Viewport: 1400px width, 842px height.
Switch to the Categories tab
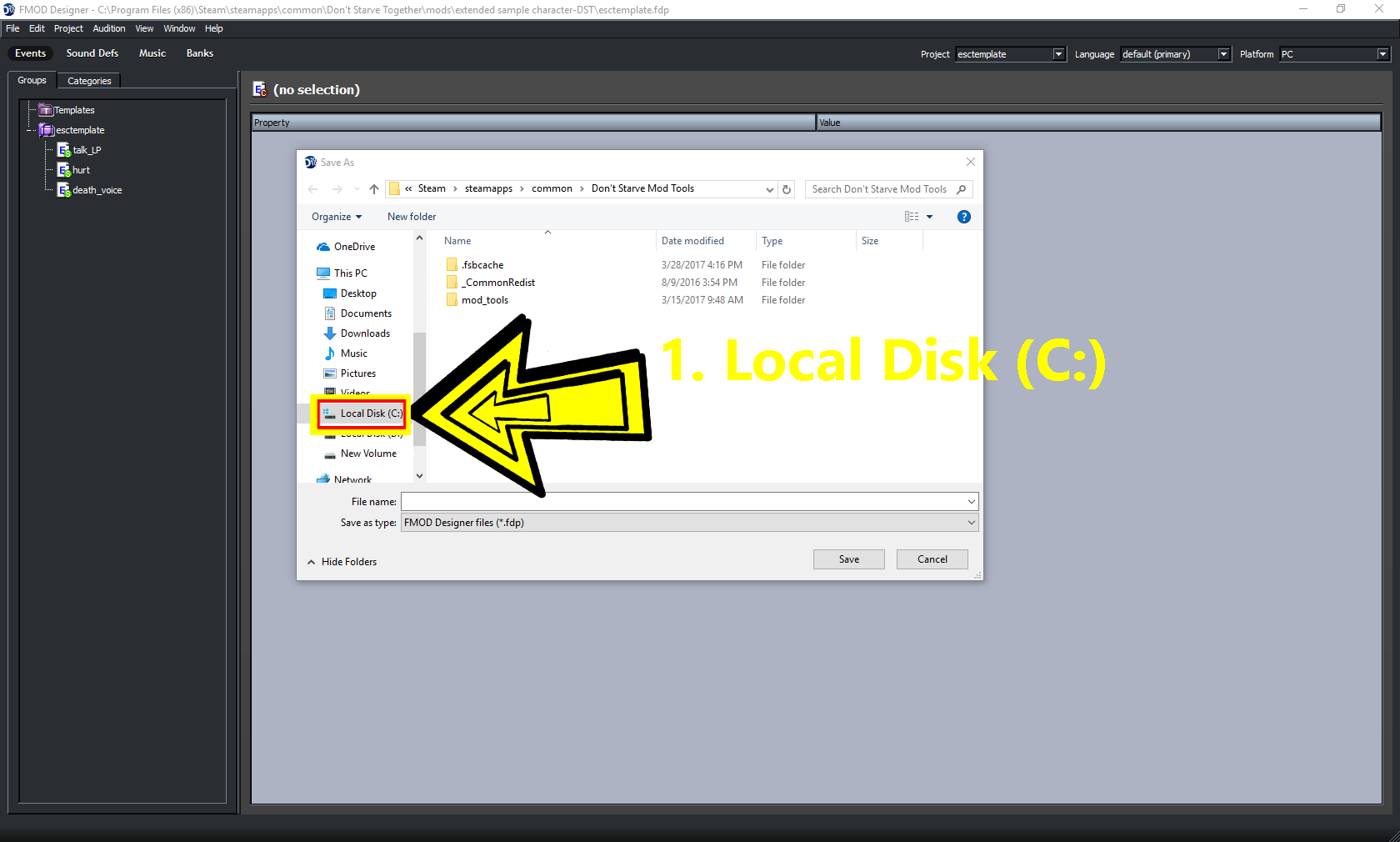(x=89, y=81)
